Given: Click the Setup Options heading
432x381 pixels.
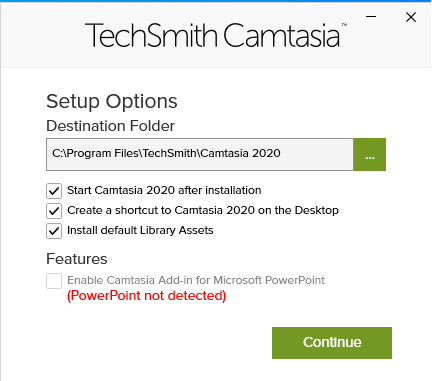Looking at the screenshot, I should pyautogui.click(x=112, y=101).
